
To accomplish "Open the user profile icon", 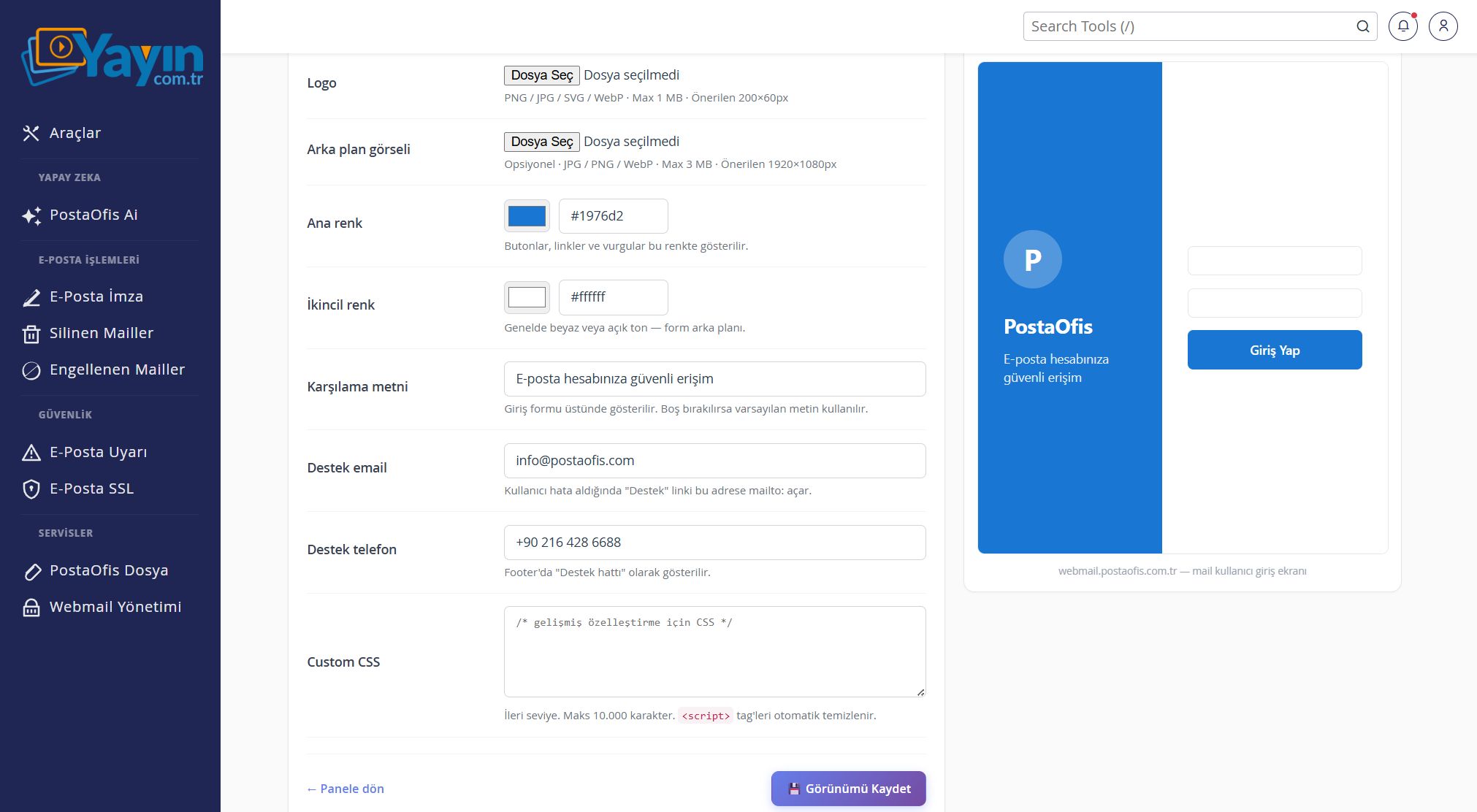I will tap(1443, 26).
